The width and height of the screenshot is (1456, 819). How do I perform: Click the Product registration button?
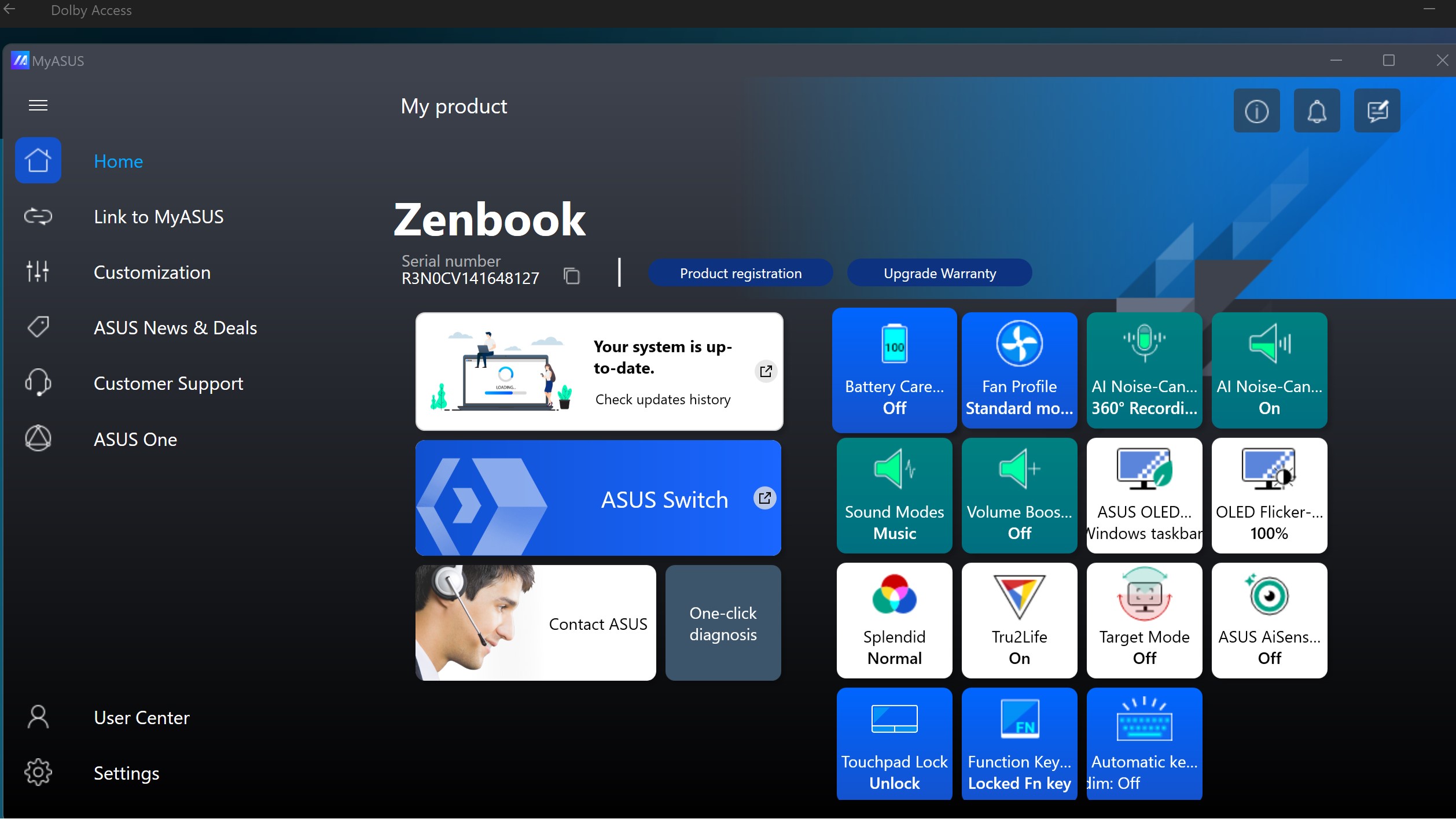point(741,272)
